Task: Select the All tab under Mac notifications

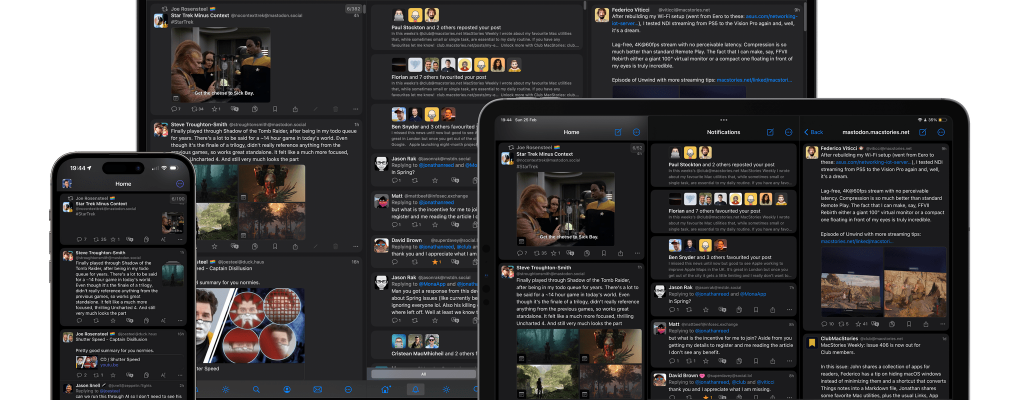Action: [423, 373]
